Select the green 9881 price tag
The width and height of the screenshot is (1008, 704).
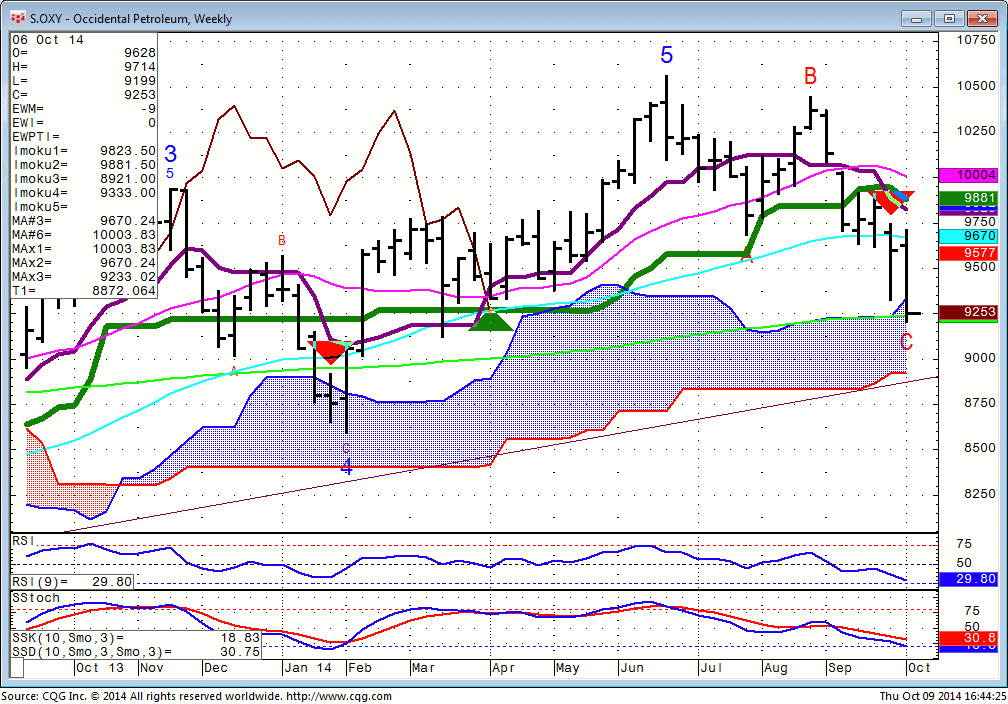(968, 198)
